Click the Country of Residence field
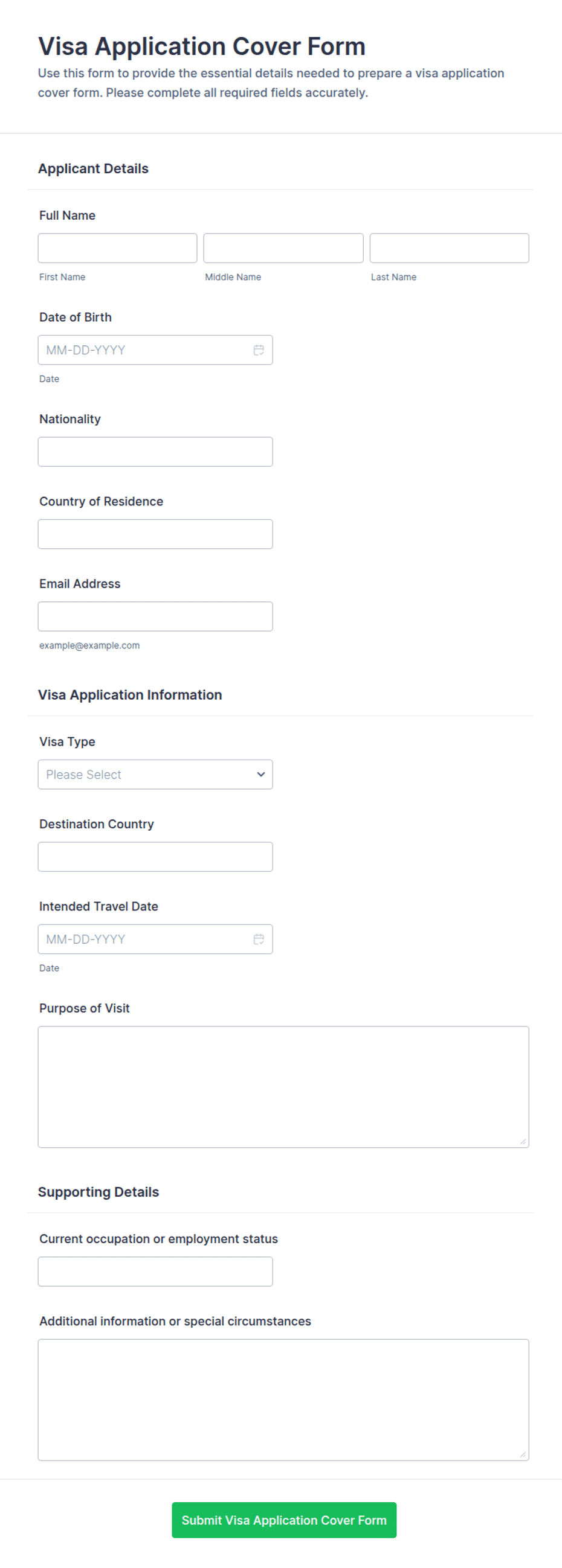 click(x=155, y=534)
